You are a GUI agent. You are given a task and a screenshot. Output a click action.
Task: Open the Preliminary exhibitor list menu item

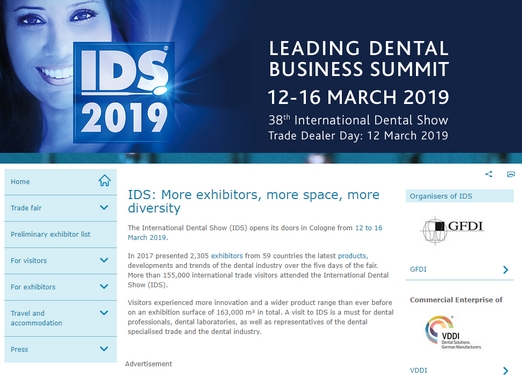coord(61,234)
